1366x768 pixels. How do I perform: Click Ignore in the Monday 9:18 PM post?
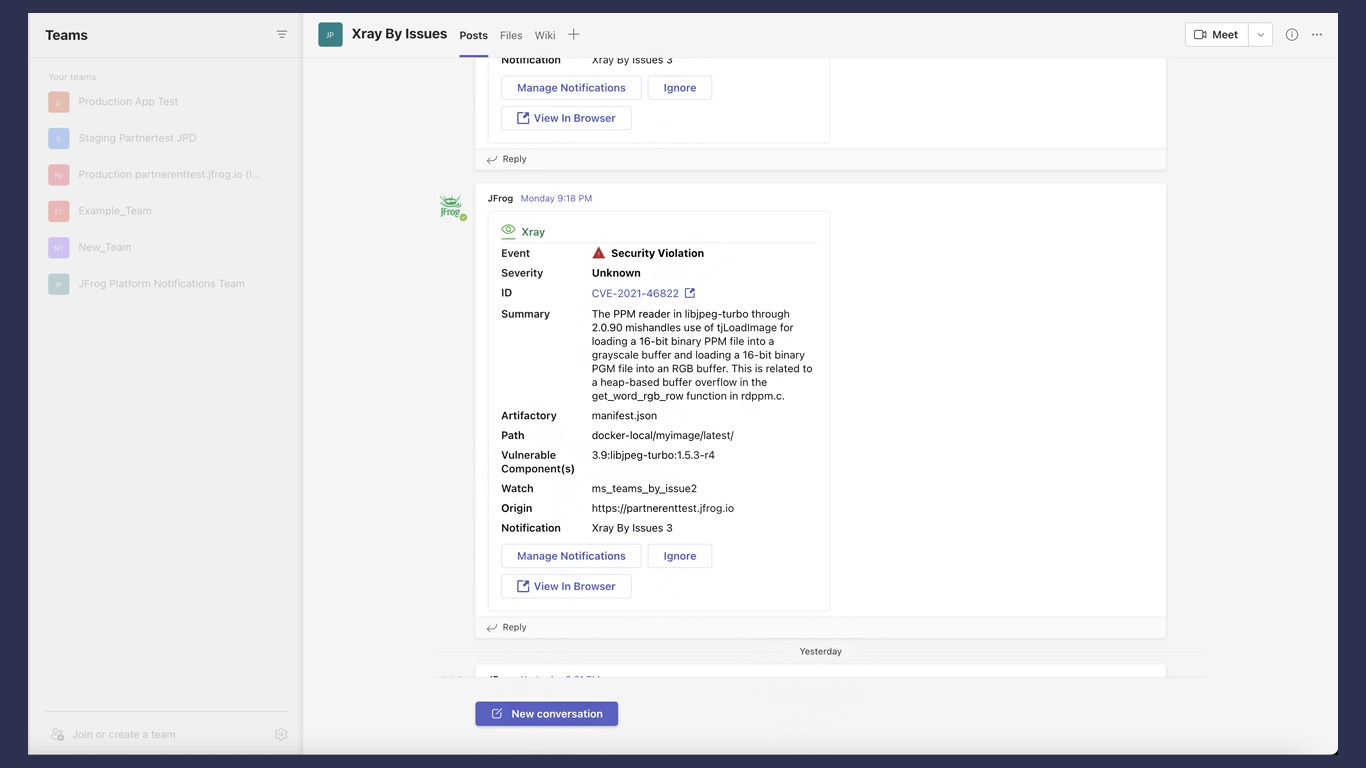point(680,556)
